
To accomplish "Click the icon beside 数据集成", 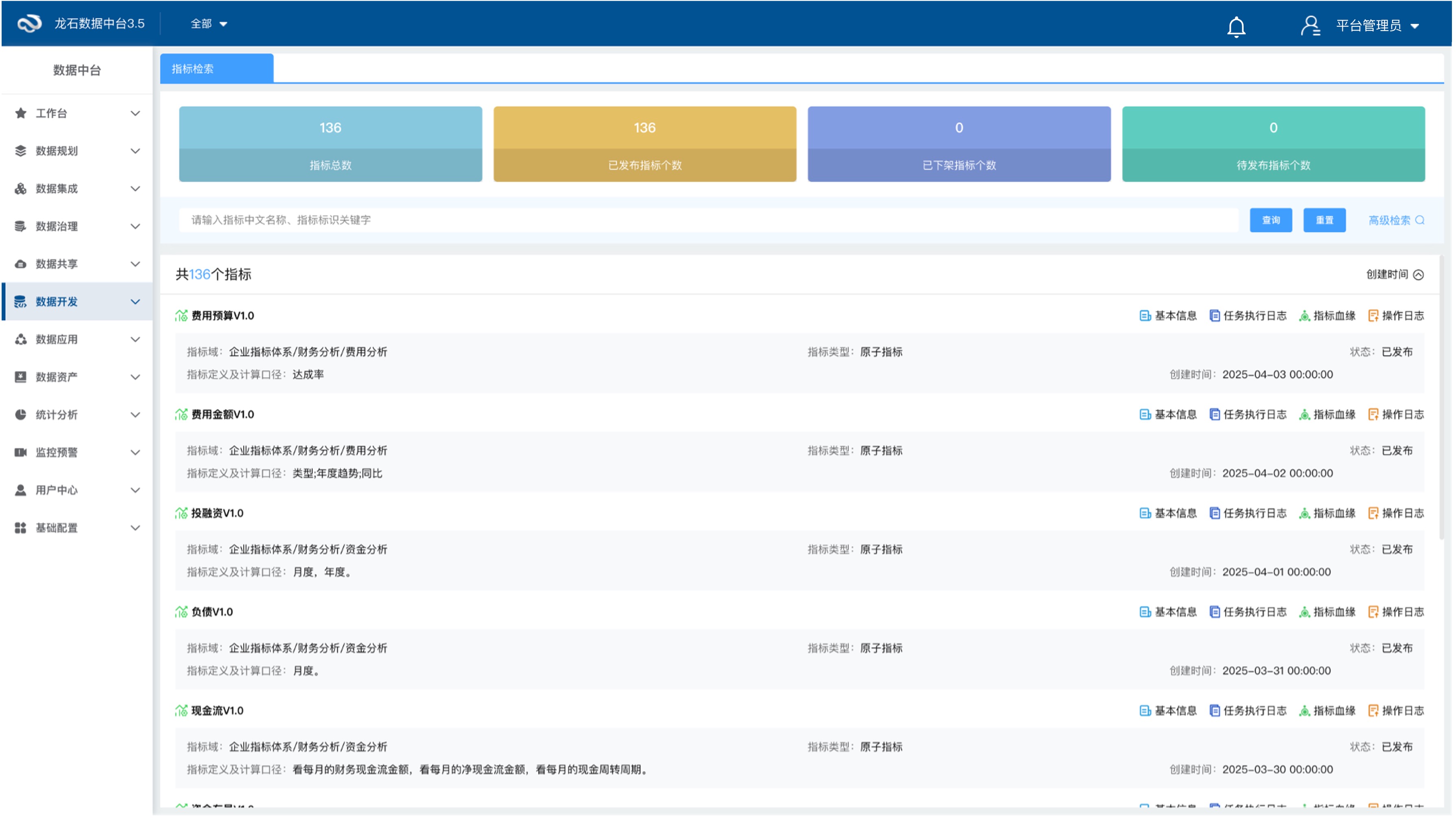I will (21, 189).
